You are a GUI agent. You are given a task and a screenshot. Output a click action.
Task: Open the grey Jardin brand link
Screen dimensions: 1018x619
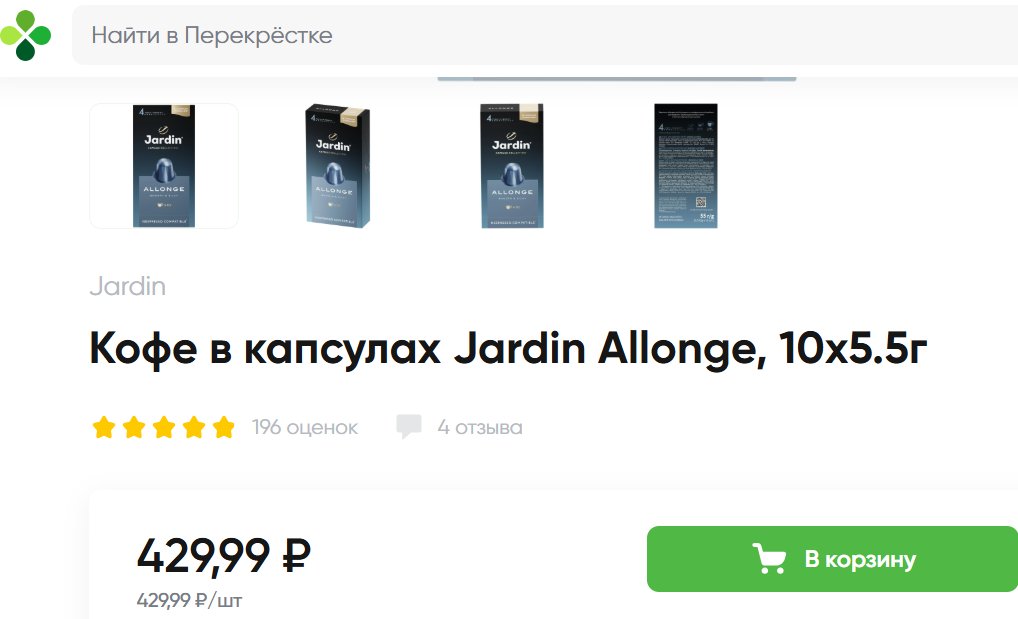(128, 286)
